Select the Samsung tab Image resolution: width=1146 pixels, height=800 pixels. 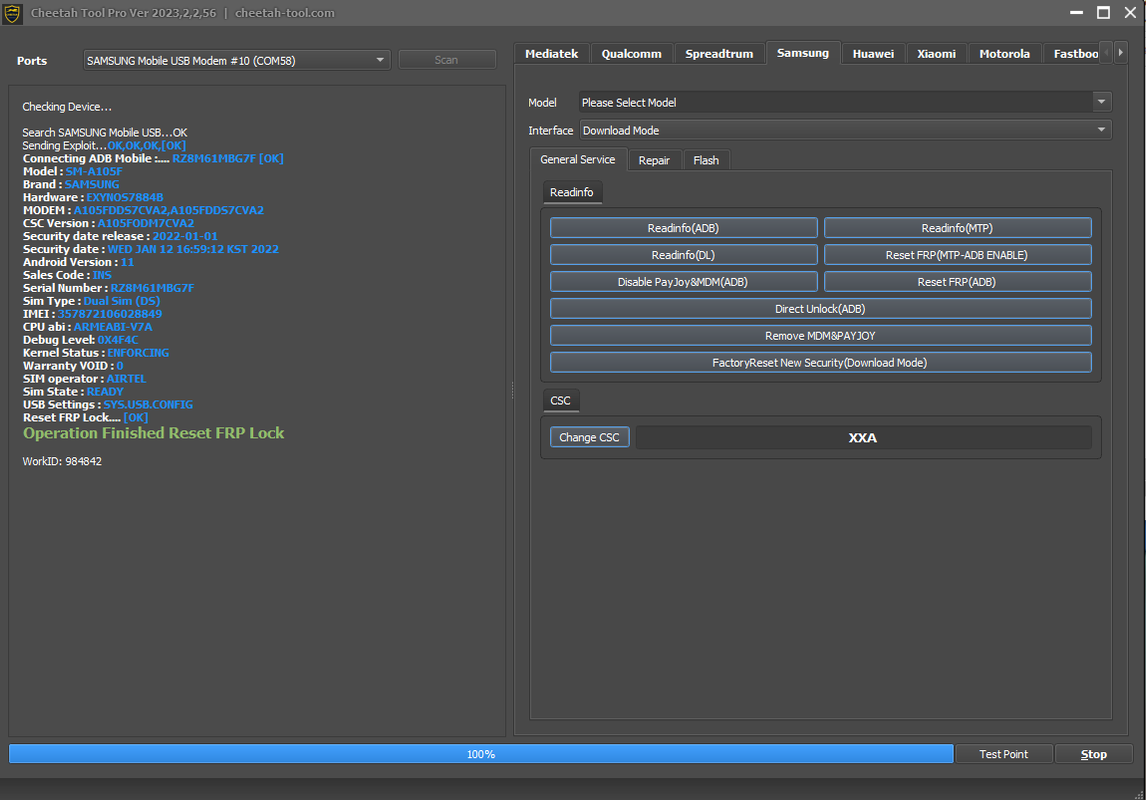[x=802, y=53]
